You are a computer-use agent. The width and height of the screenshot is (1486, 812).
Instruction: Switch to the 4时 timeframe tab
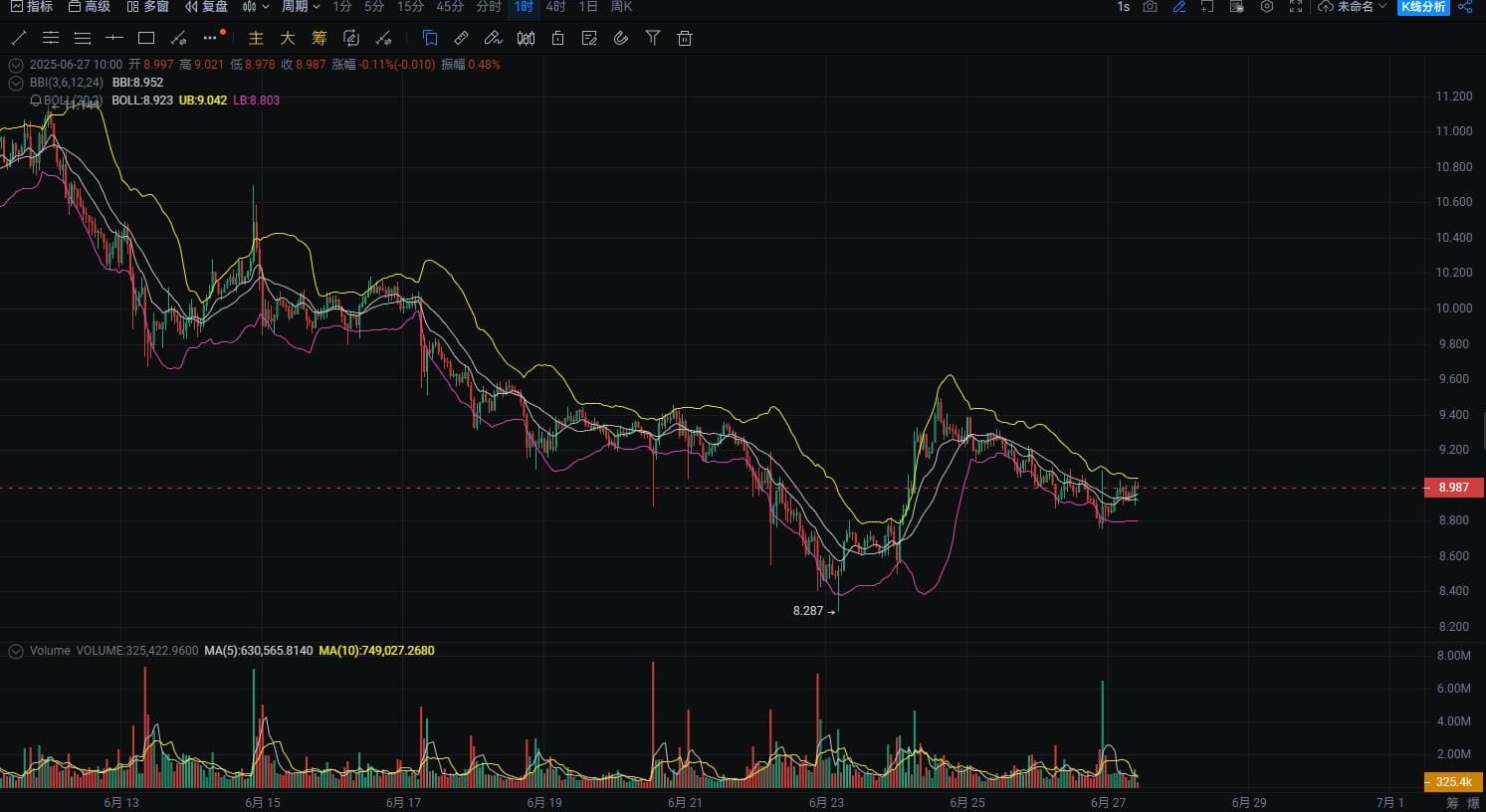point(555,7)
